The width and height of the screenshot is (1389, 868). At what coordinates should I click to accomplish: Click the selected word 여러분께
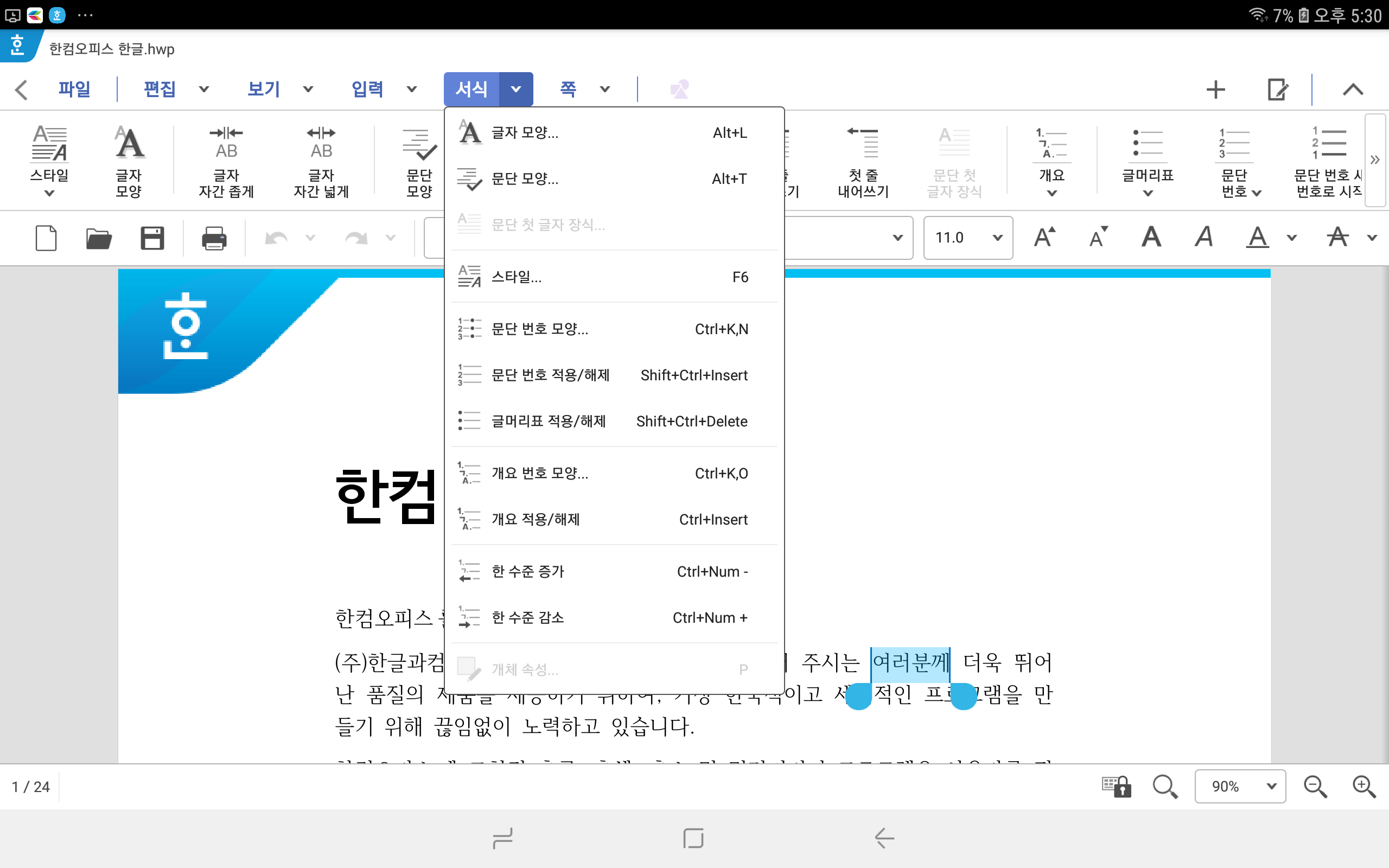(x=910, y=663)
